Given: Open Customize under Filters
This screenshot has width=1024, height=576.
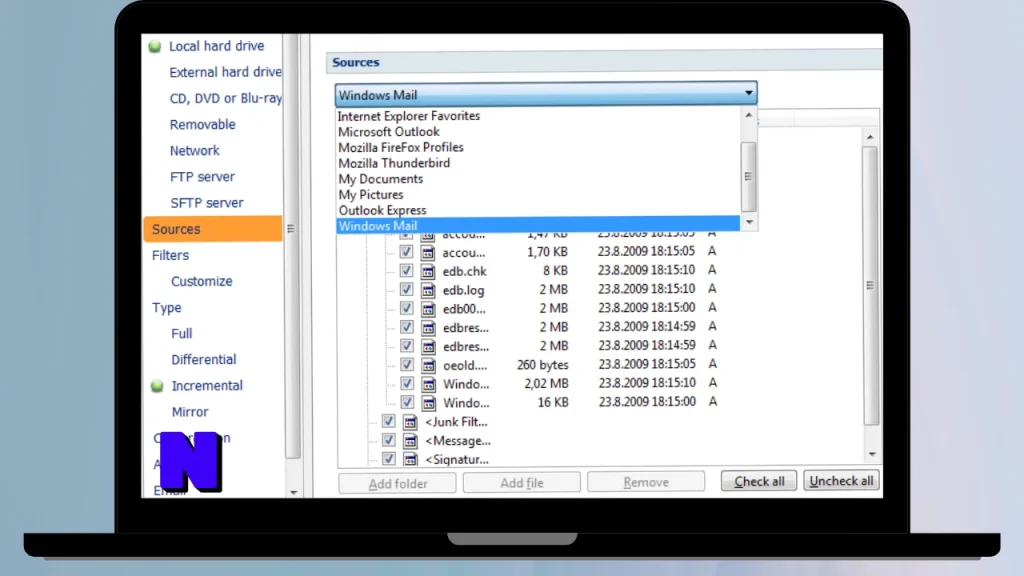Looking at the screenshot, I should [x=202, y=281].
